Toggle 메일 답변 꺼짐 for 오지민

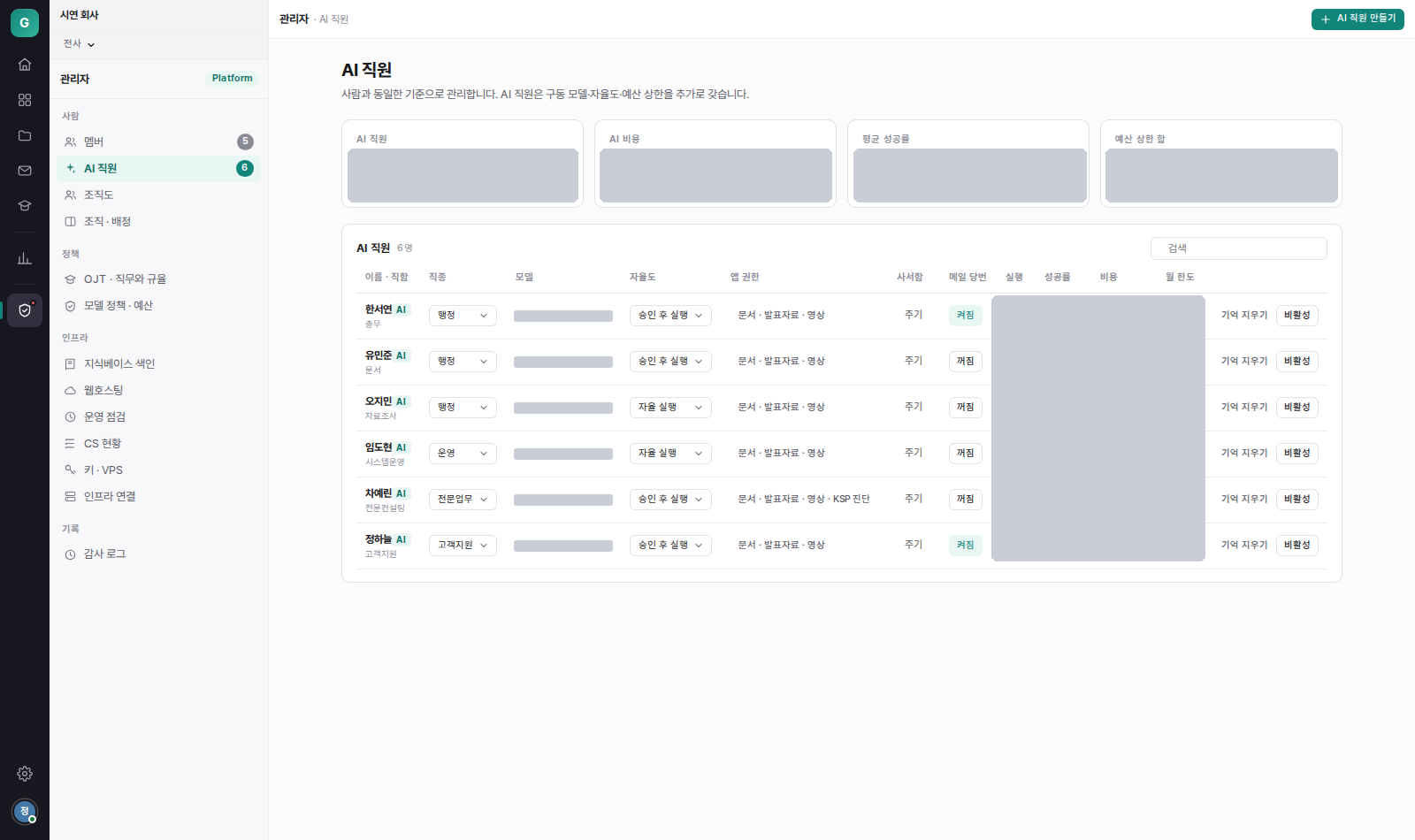pyautogui.click(x=965, y=407)
